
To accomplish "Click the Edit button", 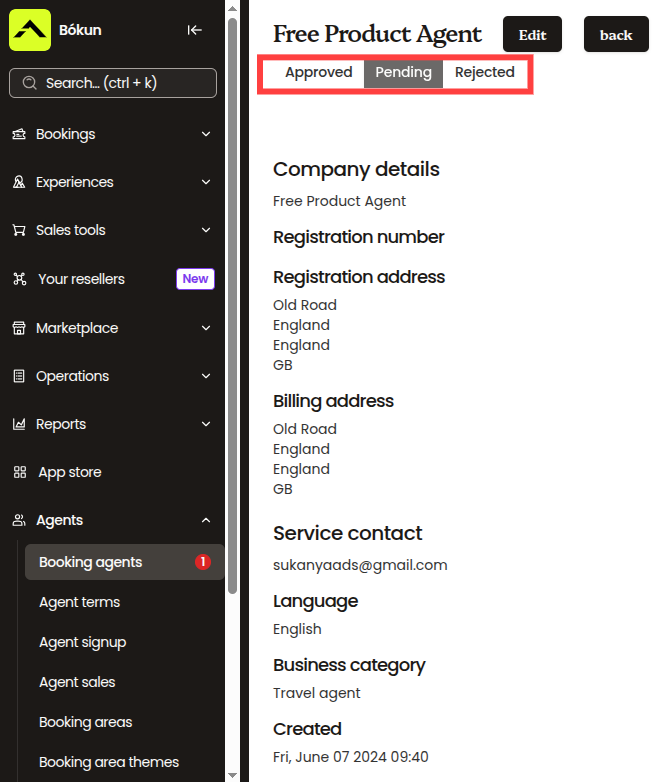I will [532, 34].
